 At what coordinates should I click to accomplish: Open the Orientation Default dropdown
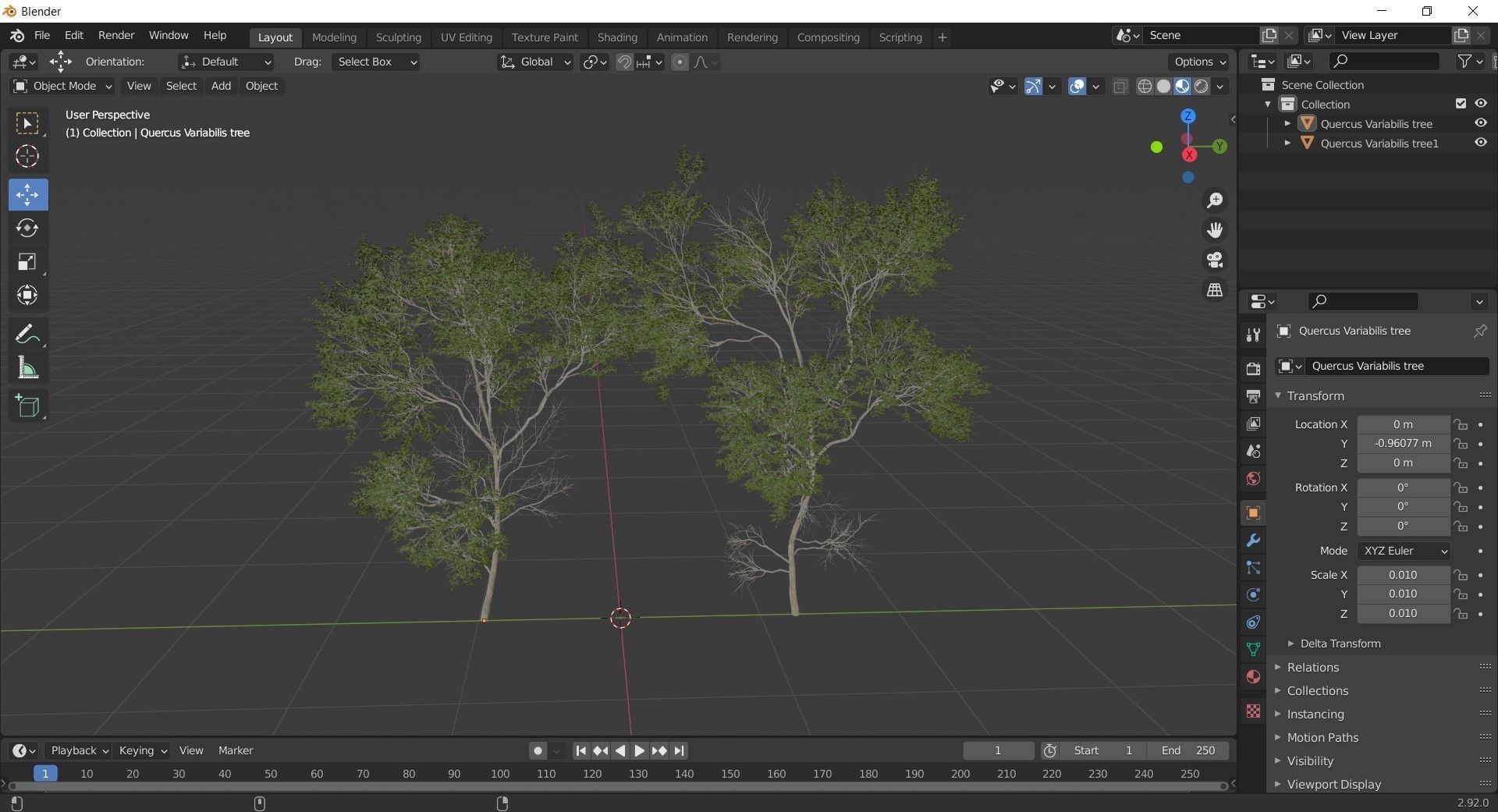click(x=226, y=62)
